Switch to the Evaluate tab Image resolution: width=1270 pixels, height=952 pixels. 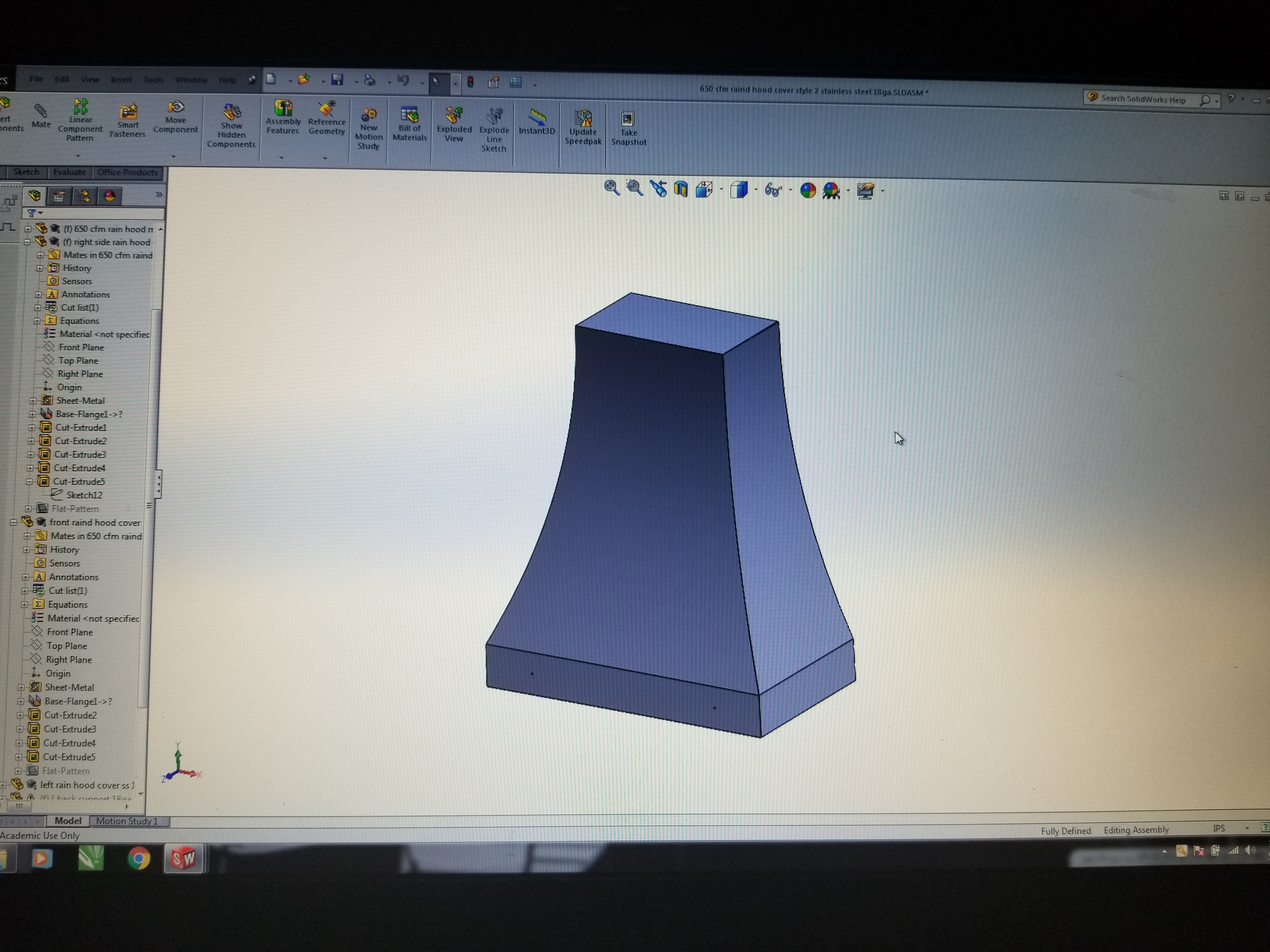coord(70,172)
